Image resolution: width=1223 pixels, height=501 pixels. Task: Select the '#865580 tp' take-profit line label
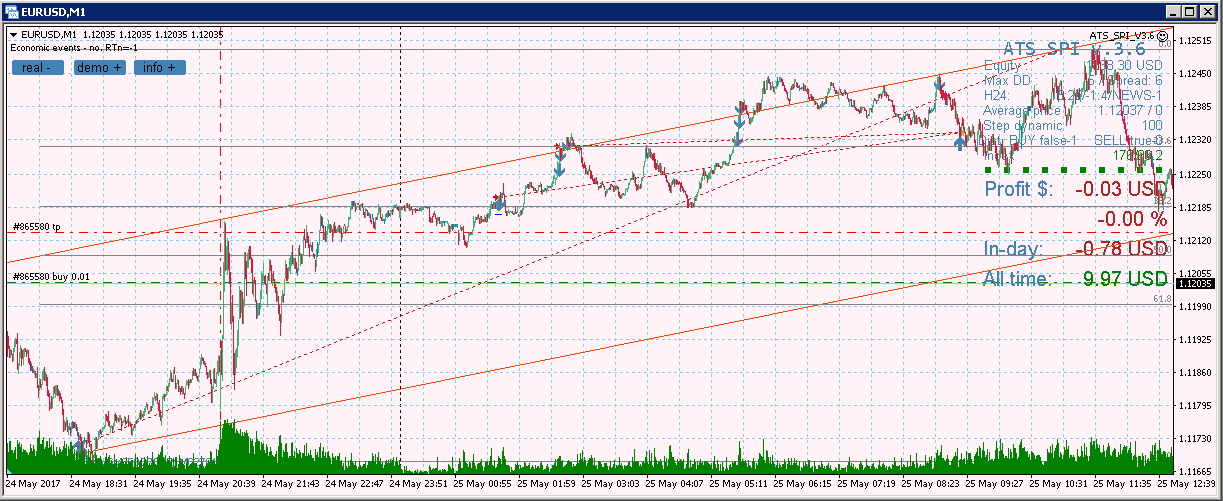[36, 227]
